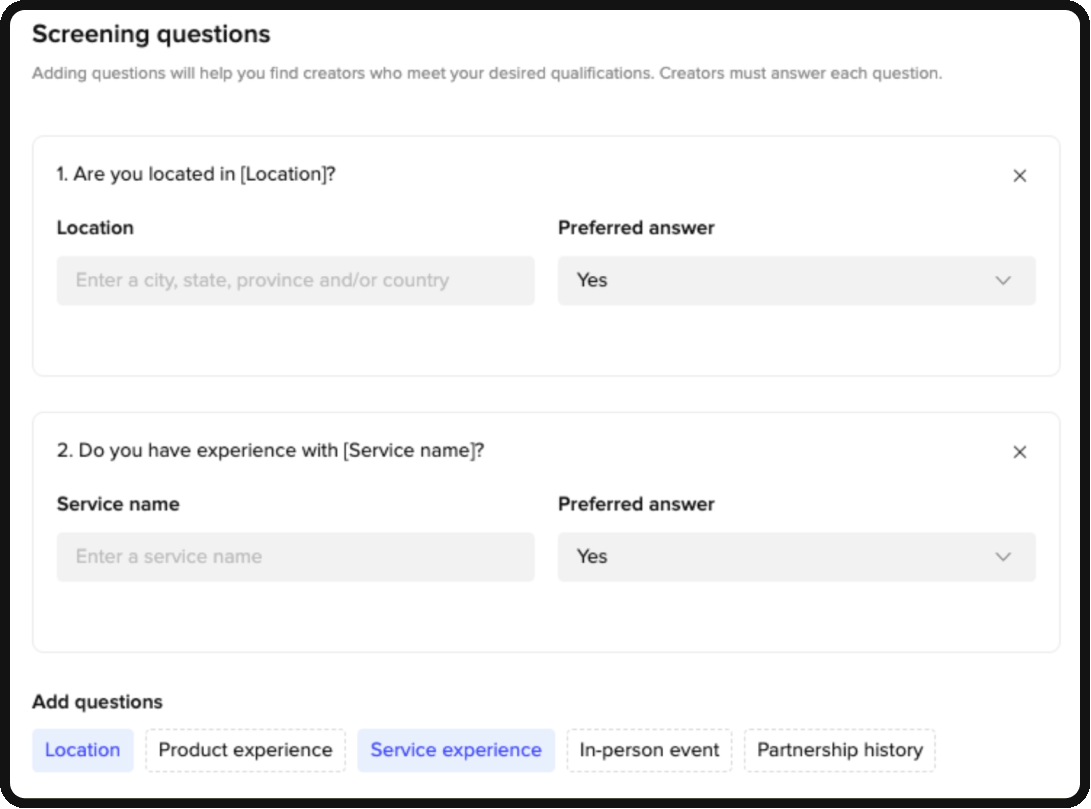Open Preferred answer dropdown for service question
This screenshot has width=1091, height=809.
pos(796,556)
